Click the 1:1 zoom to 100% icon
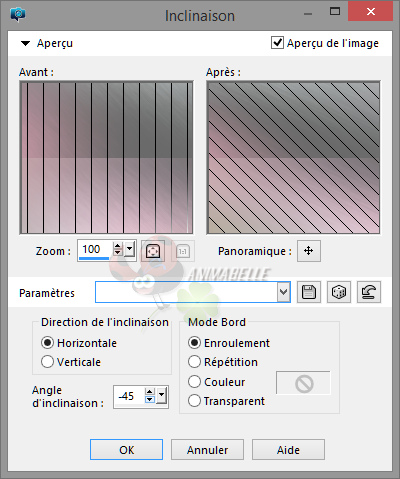The width and height of the screenshot is (400, 479). pyautogui.click(x=183, y=251)
